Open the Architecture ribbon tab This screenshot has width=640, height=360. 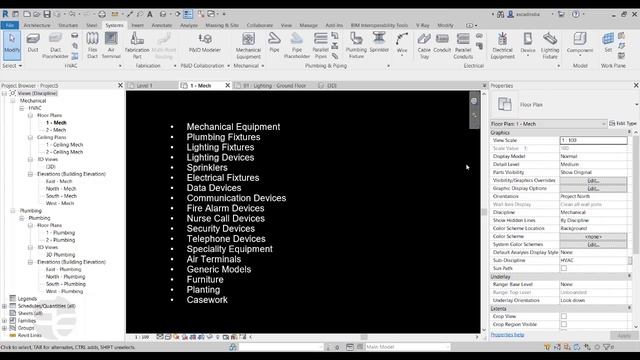tap(37, 25)
